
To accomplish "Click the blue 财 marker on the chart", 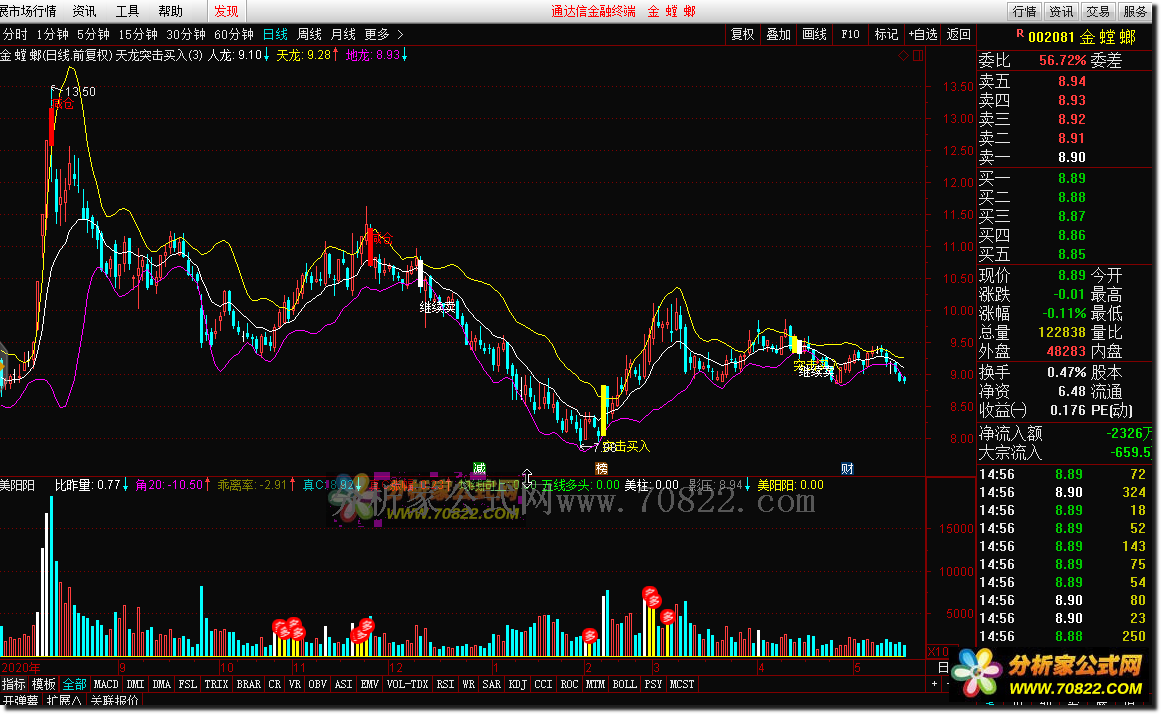I will (x=847, y=468).
